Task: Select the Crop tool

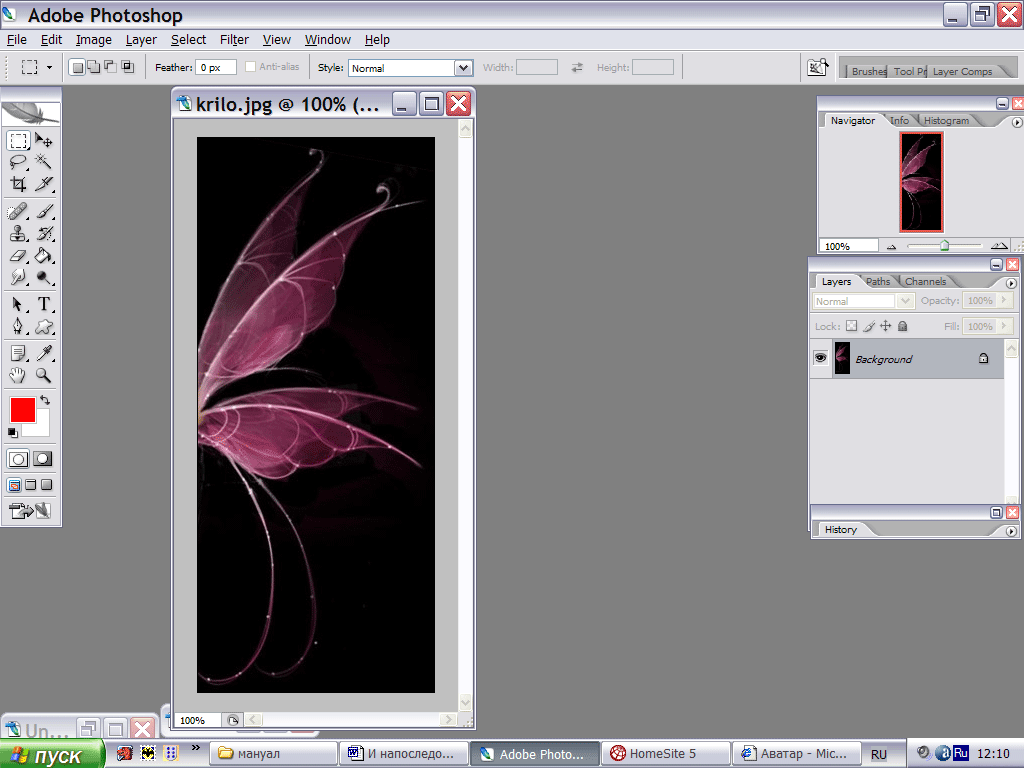Action: coord(18,184)
